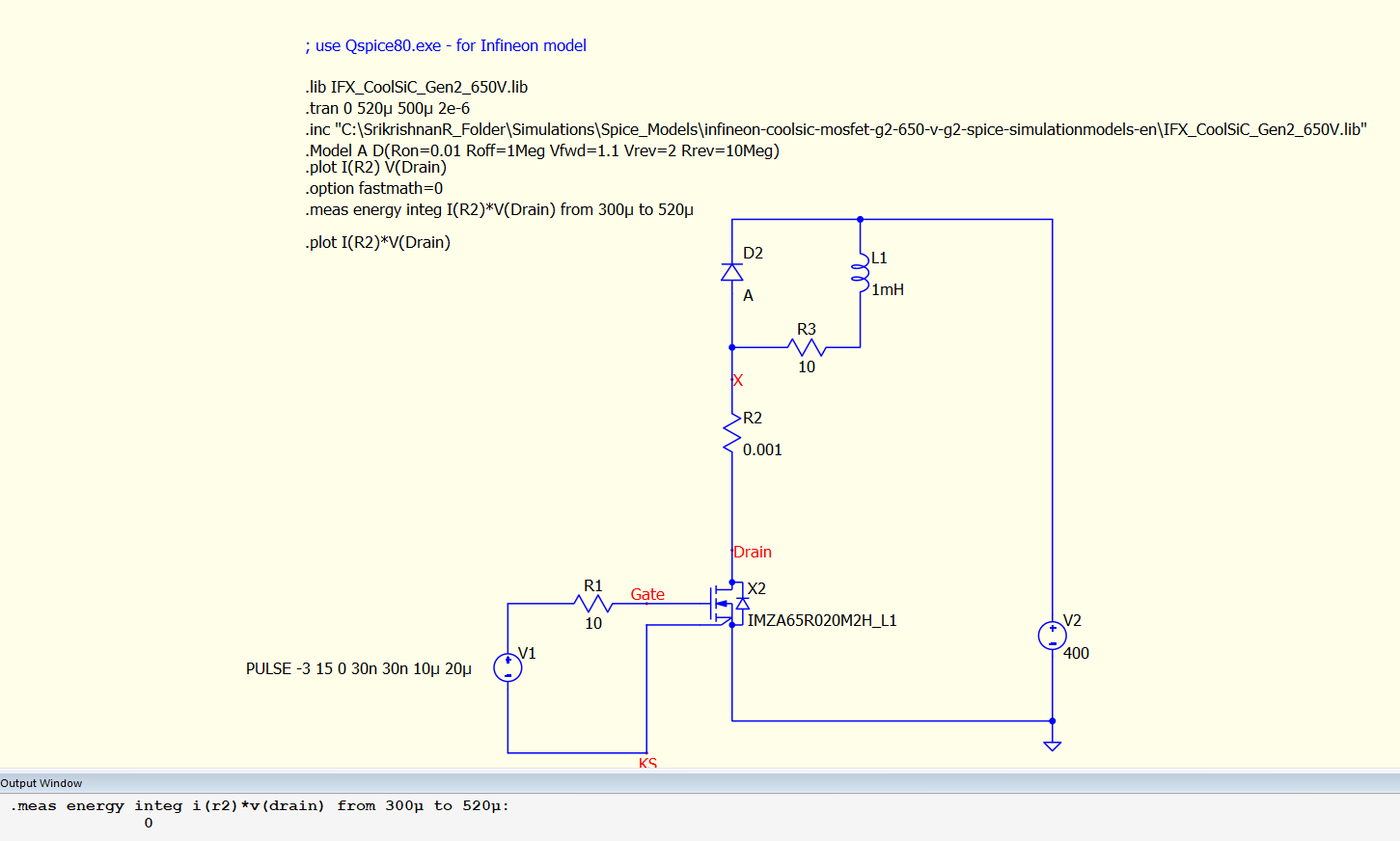Click the .option fastmath=0 directive

[x=374, y=188]
